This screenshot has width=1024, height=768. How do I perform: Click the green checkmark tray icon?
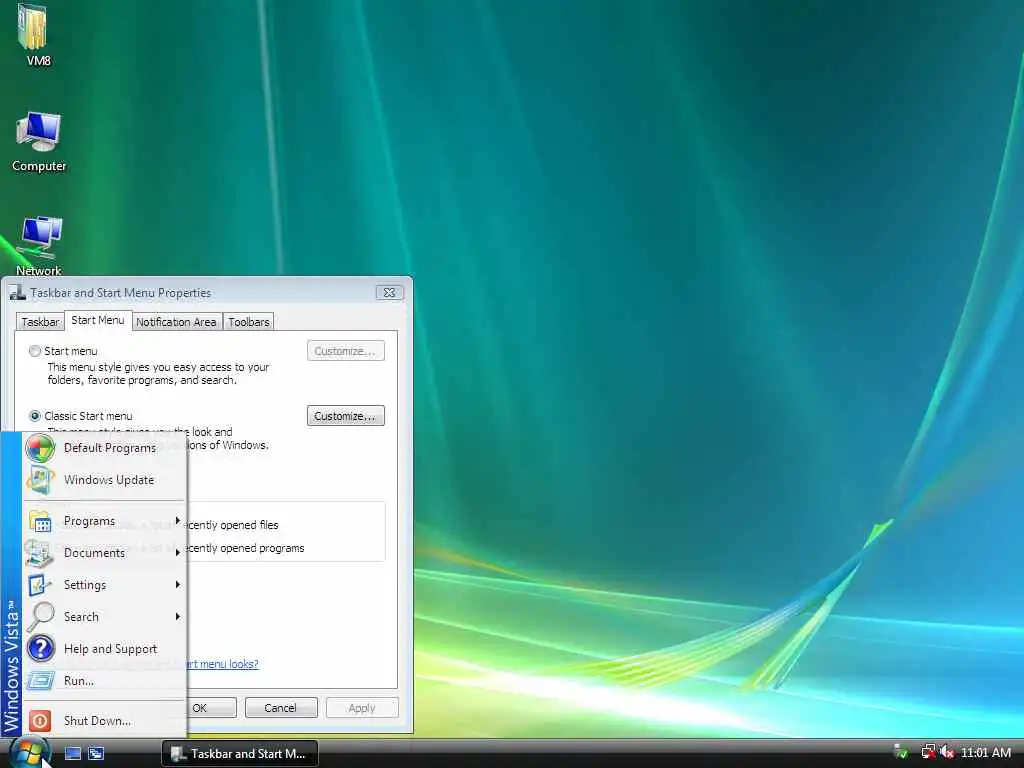pyautogui.click(x=901, y=752)
